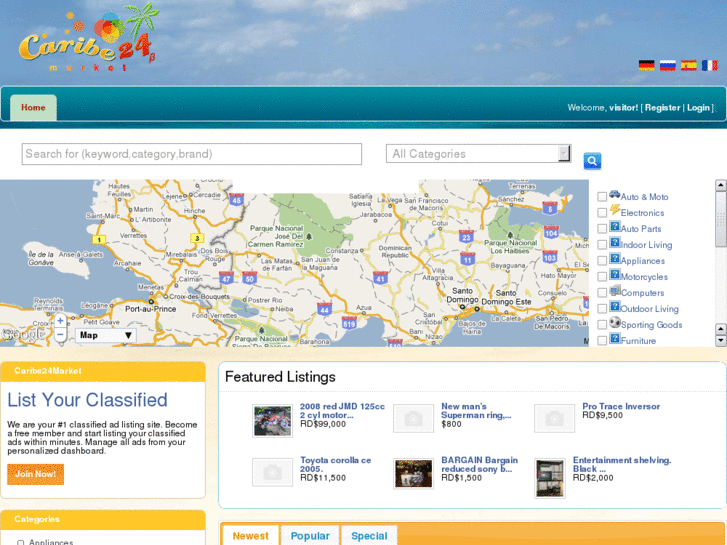
Task: Click the German flag language icon
Action: (x=646, y=65)
